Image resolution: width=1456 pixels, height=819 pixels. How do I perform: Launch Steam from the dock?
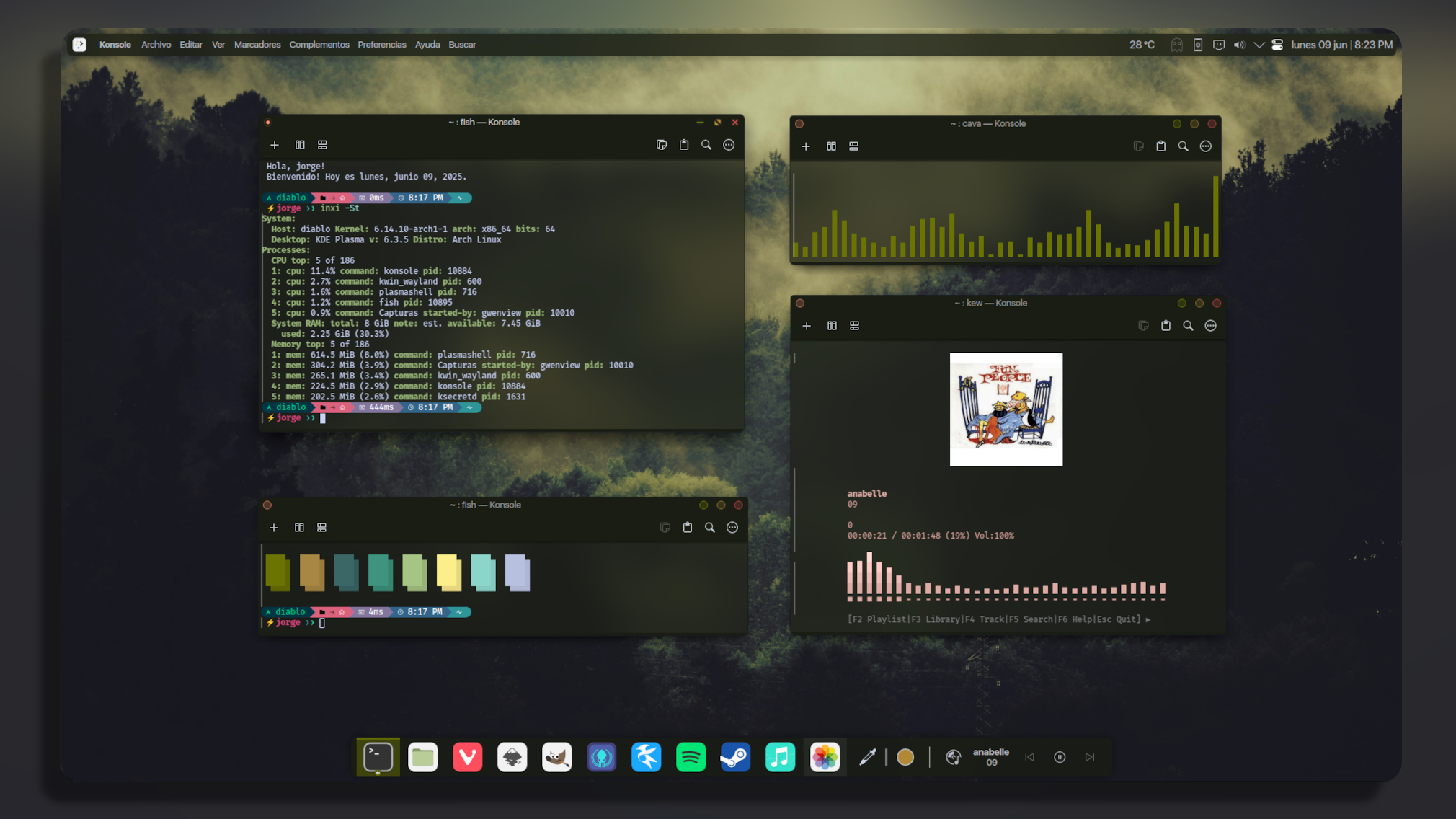point(736,757)
